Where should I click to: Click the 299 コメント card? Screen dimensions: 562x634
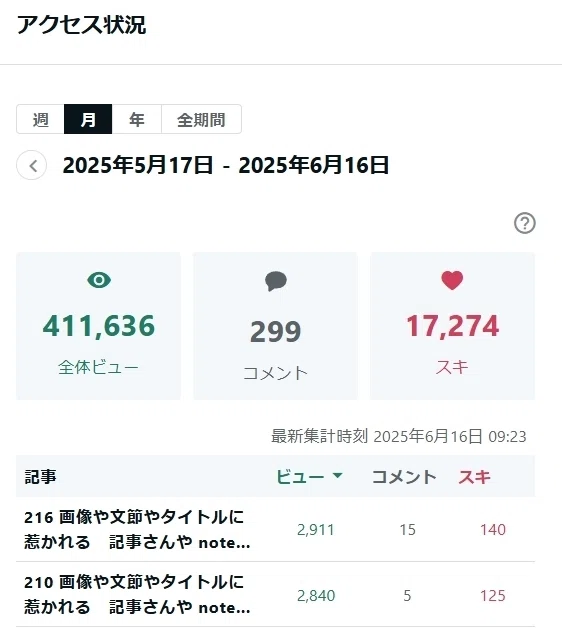[x=275, y=326]
